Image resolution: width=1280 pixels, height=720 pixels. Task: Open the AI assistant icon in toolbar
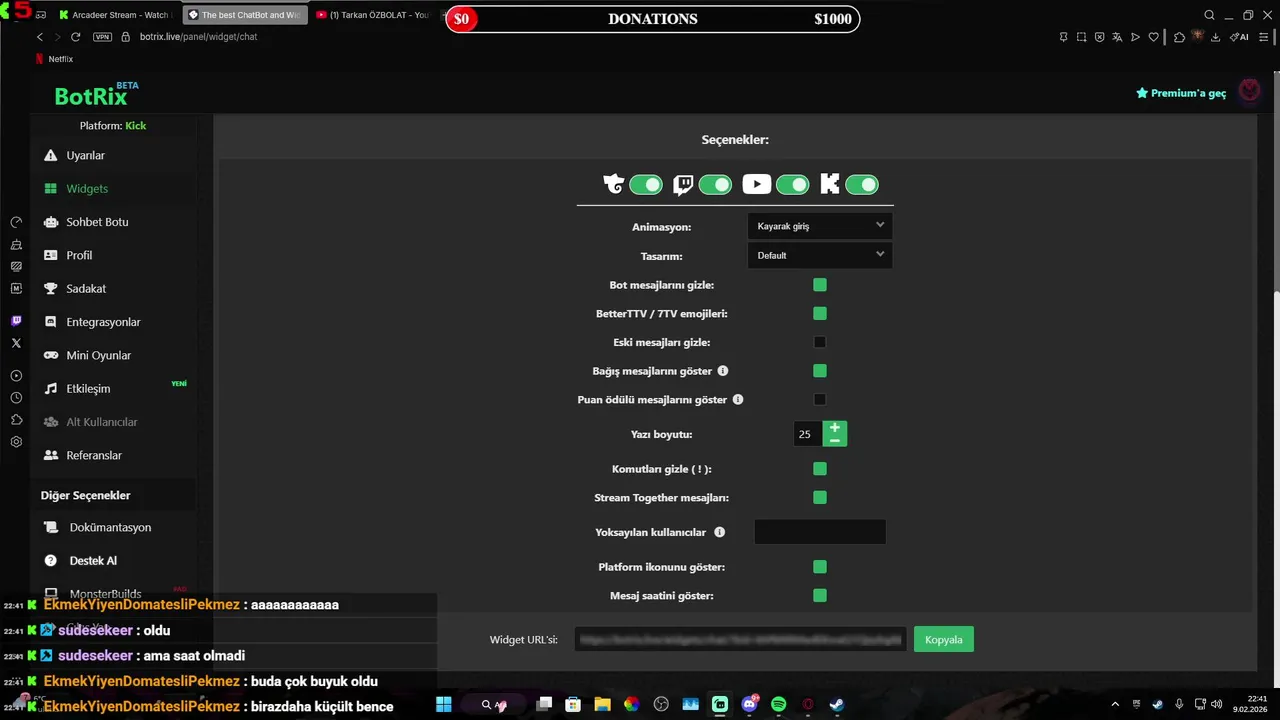(1239, 37)
